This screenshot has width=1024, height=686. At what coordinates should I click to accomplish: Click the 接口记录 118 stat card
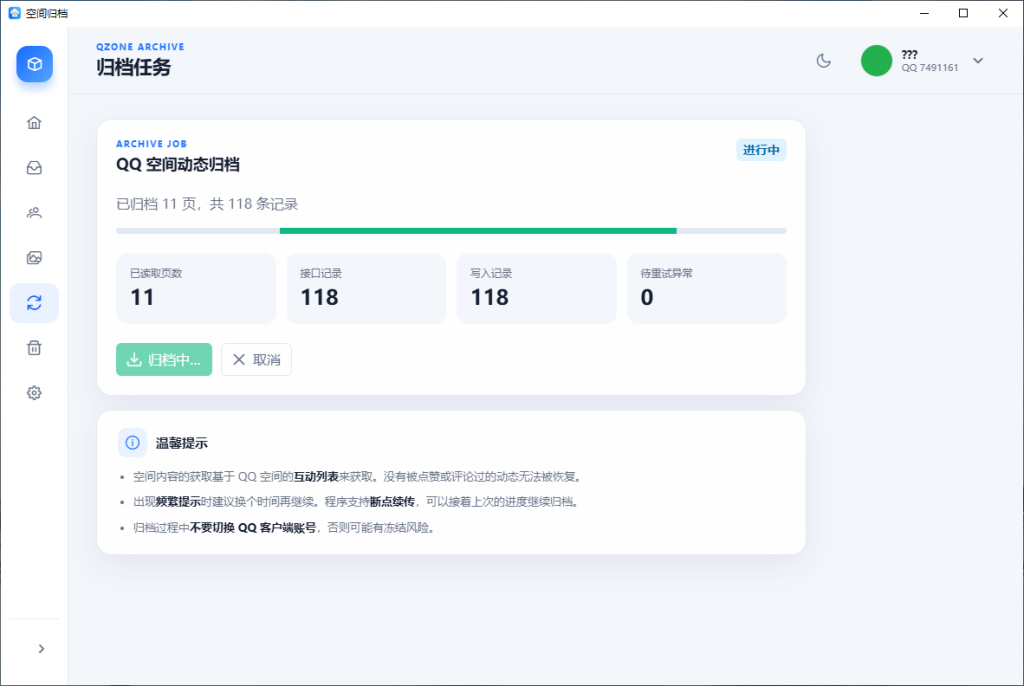(x=366, y=288)
